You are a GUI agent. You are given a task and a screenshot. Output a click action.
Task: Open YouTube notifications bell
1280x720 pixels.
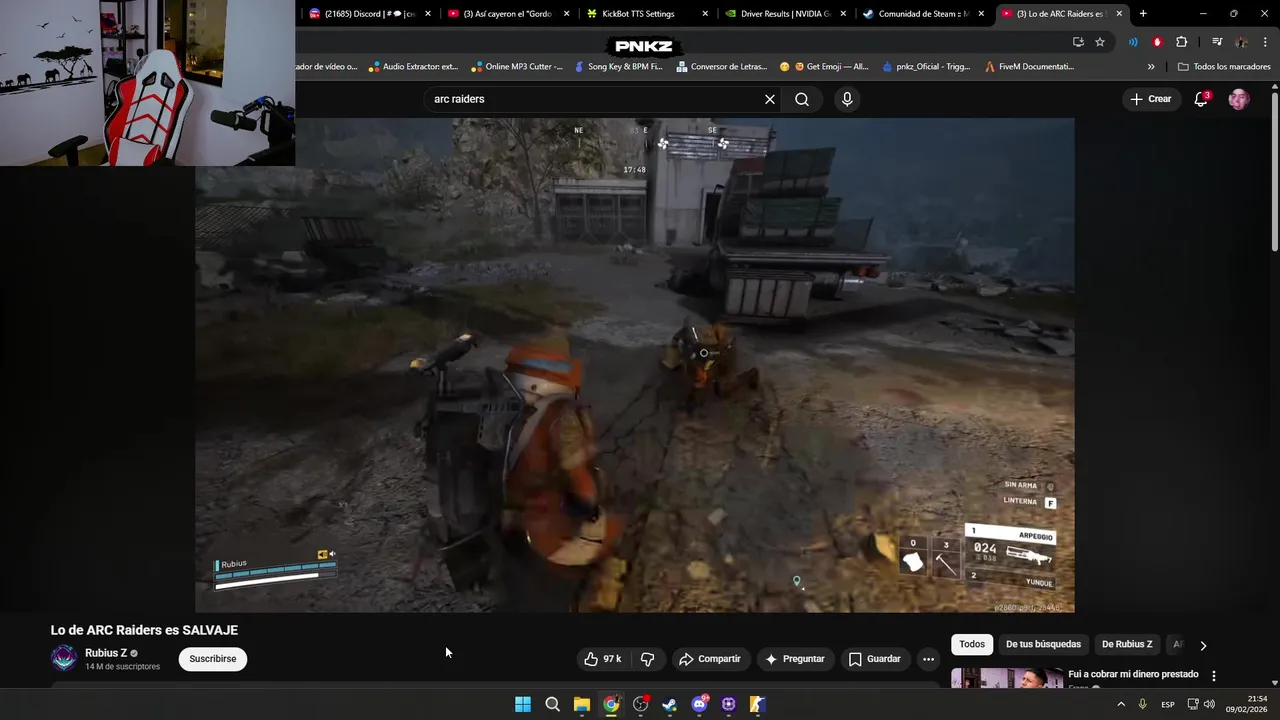pyautogui.click(x=1201, y=99)
